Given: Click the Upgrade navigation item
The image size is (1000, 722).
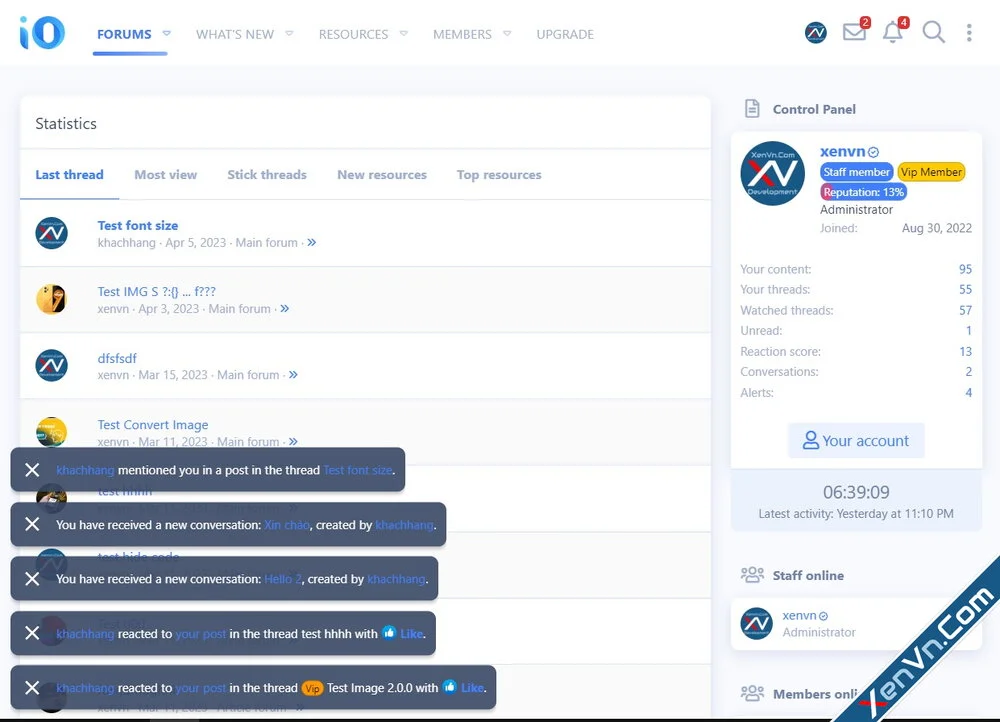Looking at the screenshot, I should pyautogui.click(x=565, y=34).
